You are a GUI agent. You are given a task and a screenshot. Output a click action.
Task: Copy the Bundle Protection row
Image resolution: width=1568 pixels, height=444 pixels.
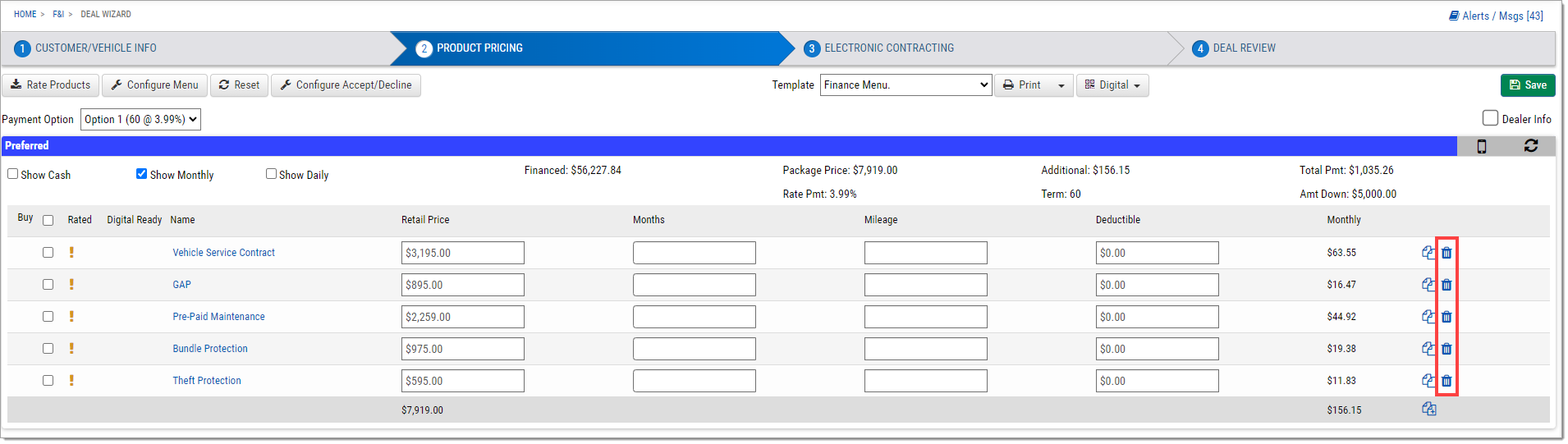coord(1428,349)
